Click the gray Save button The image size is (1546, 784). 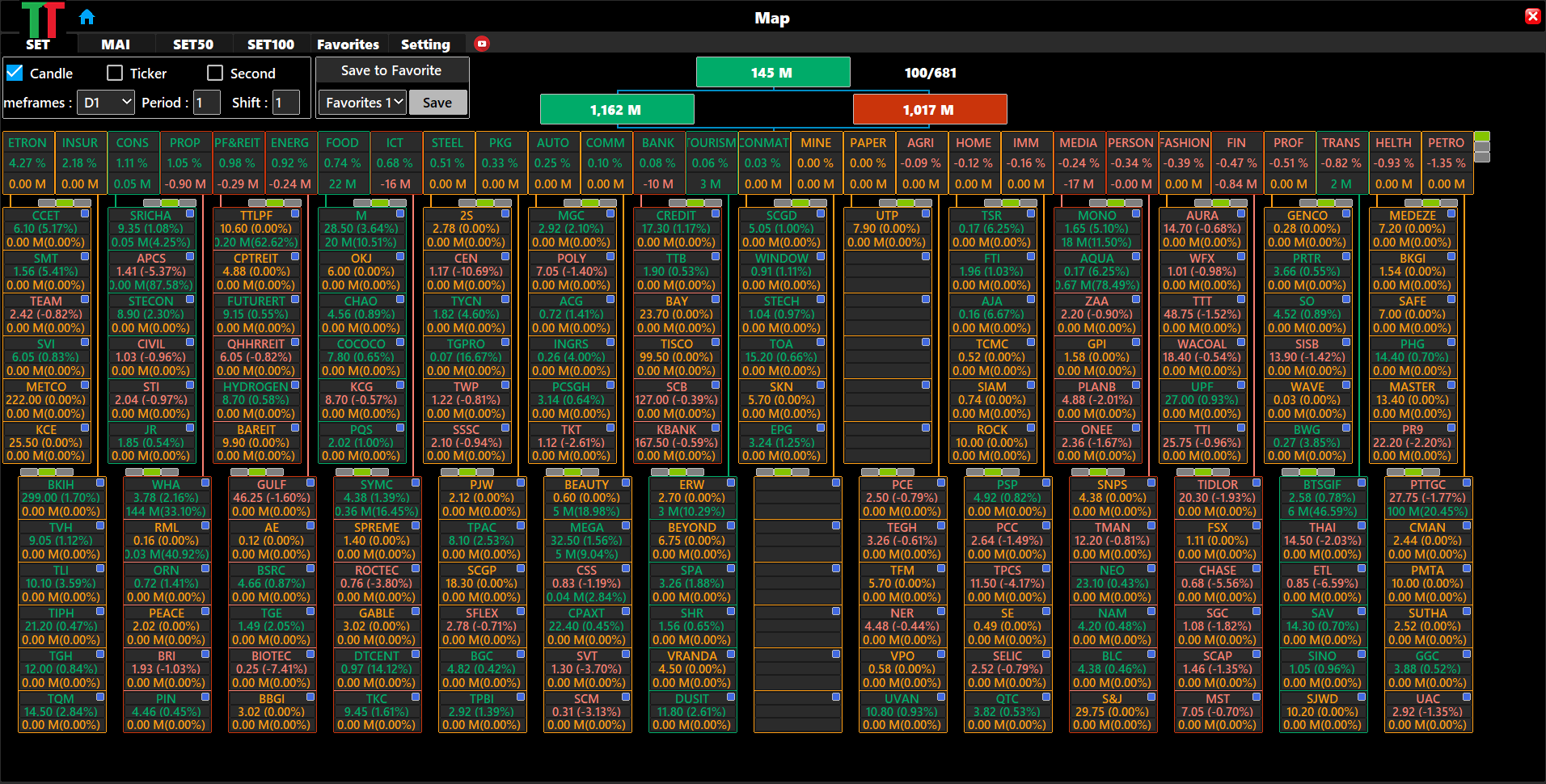(437, 103)
